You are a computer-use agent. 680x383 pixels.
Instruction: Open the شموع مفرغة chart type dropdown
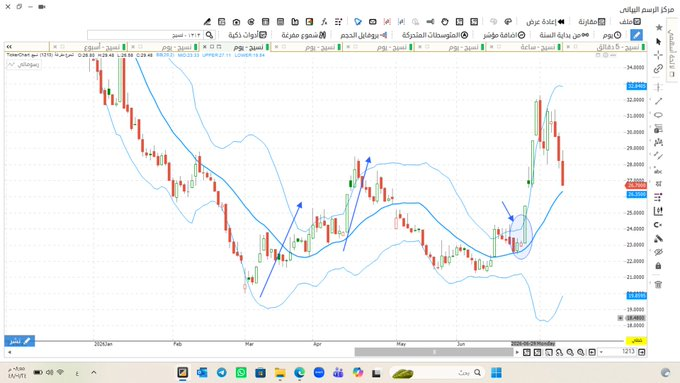tap(304, 35)
